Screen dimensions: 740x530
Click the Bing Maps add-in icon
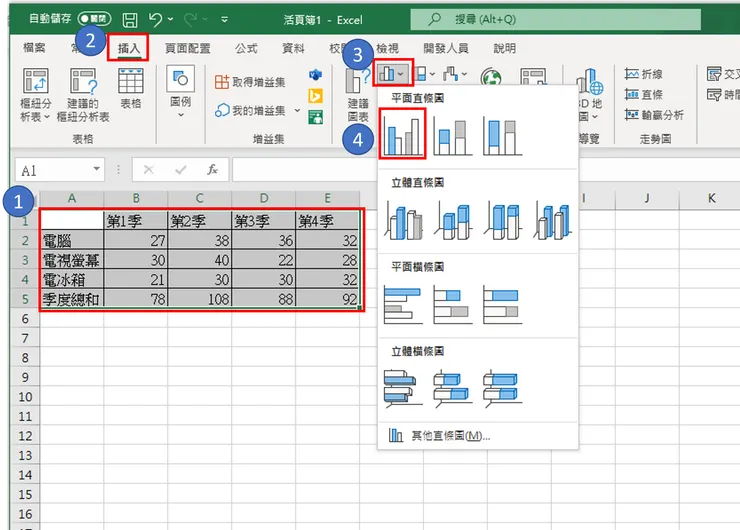315,96
